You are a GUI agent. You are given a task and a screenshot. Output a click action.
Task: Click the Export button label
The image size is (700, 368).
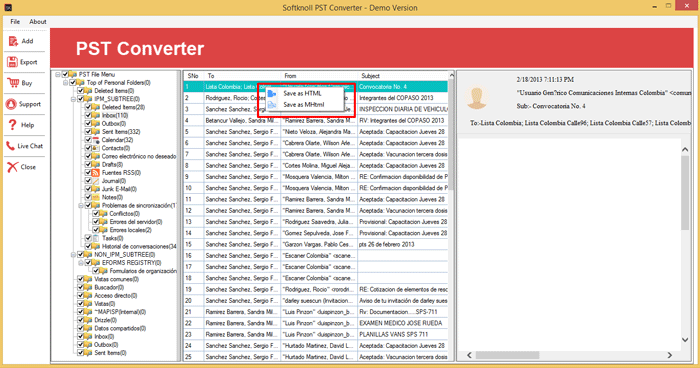[29, 62]
